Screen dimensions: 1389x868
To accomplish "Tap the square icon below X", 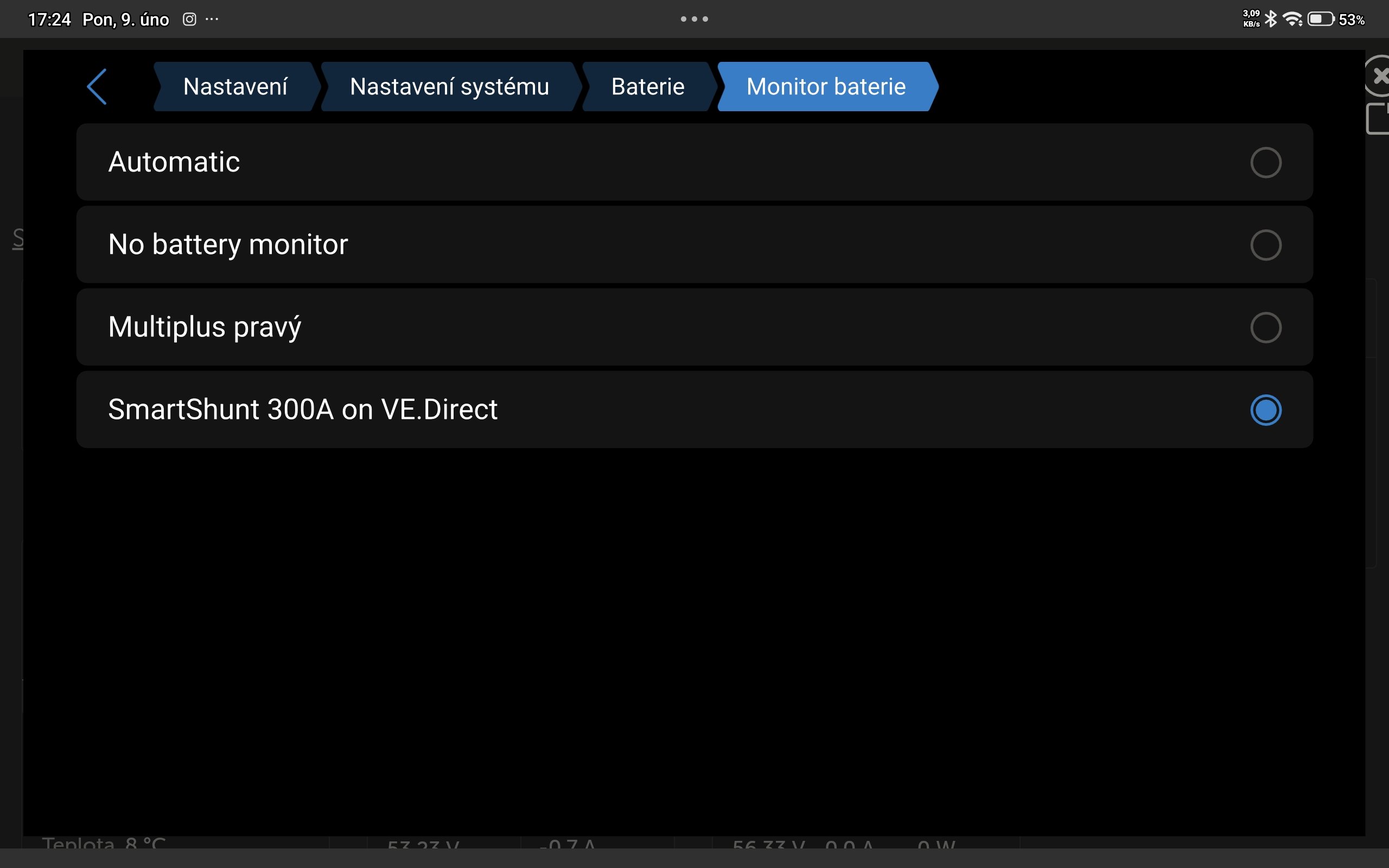I will pyautogui.click(x=1379, y=119).
